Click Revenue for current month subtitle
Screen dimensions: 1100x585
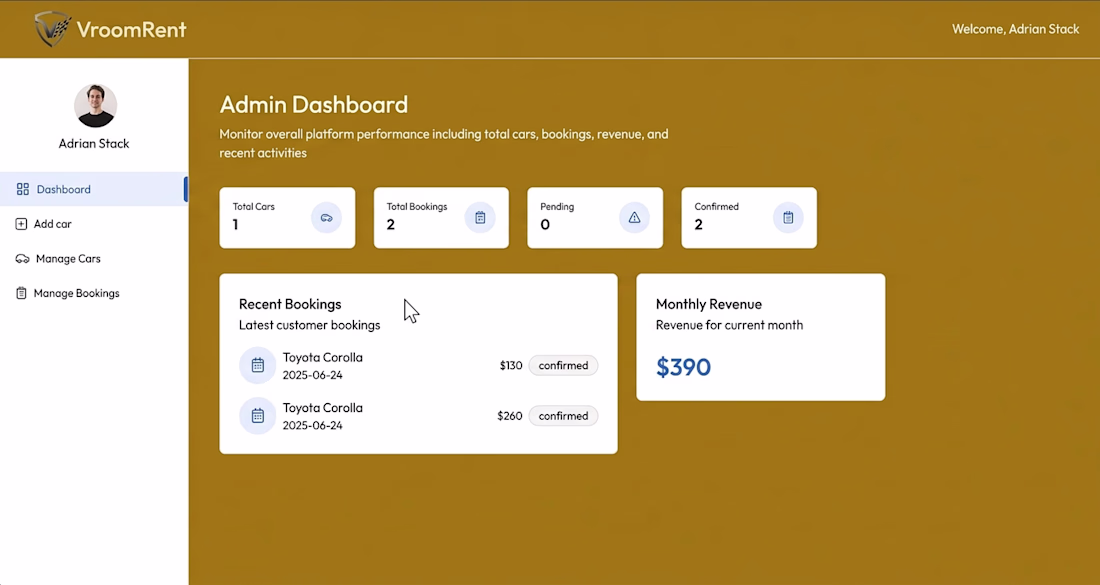730,325
